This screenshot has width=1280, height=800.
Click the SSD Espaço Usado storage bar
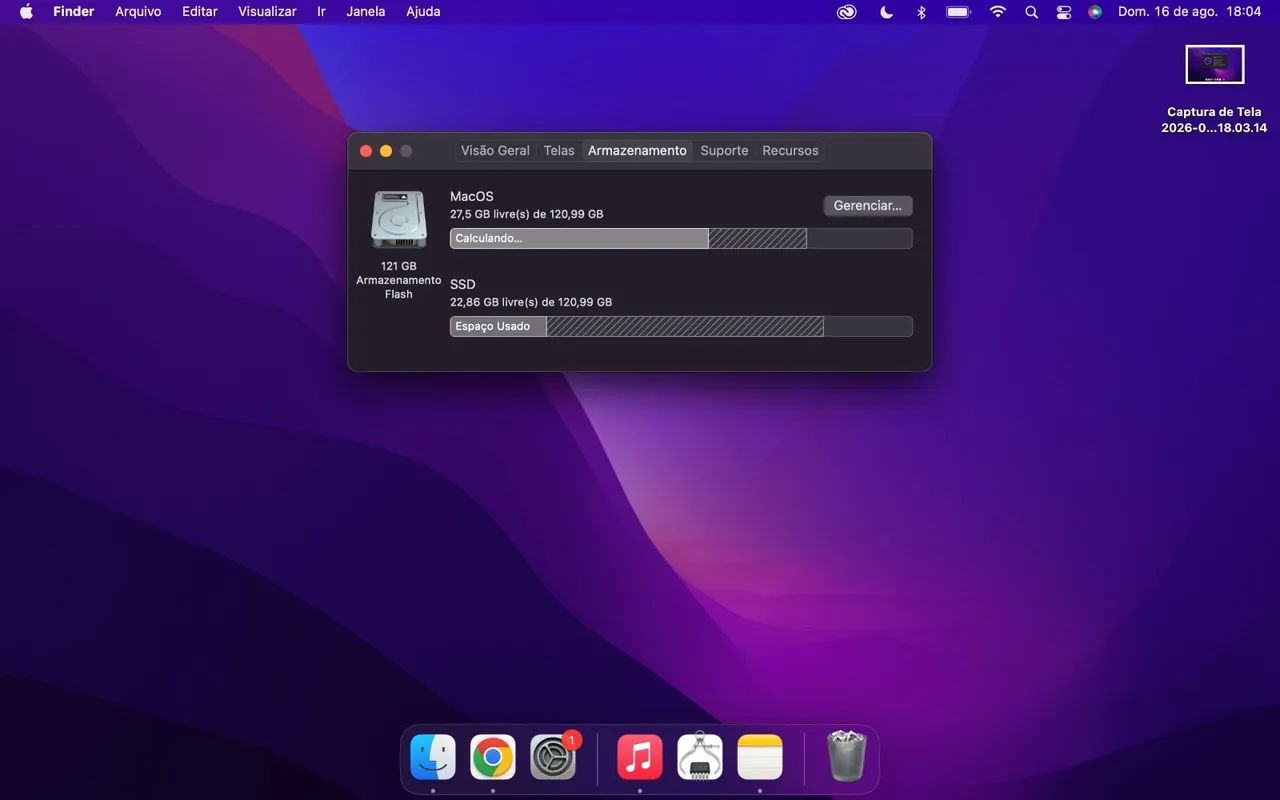[x=681, y=326]
